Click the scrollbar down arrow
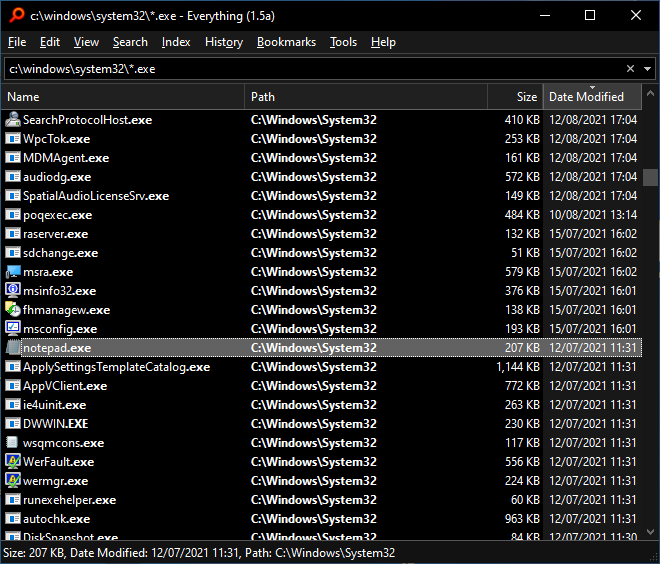Image resolution: width=660 pixels, height=564 pixels. pyautogui.click(x=650, y=532)
